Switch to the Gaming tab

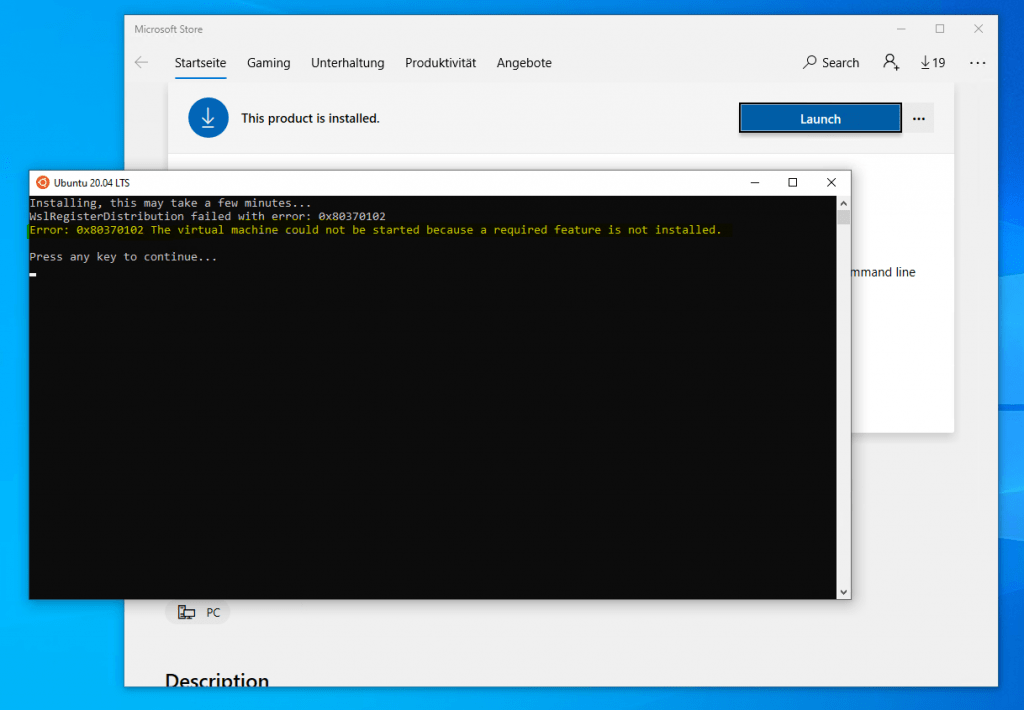click(x=268, y=63)
